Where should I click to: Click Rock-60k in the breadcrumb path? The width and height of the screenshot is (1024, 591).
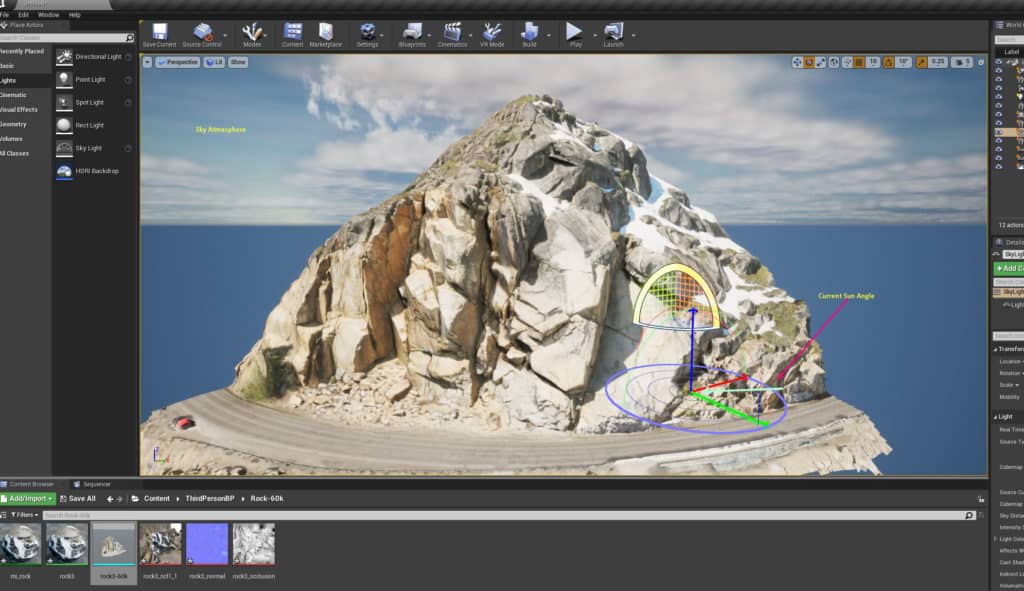click(x=266, y=499)
